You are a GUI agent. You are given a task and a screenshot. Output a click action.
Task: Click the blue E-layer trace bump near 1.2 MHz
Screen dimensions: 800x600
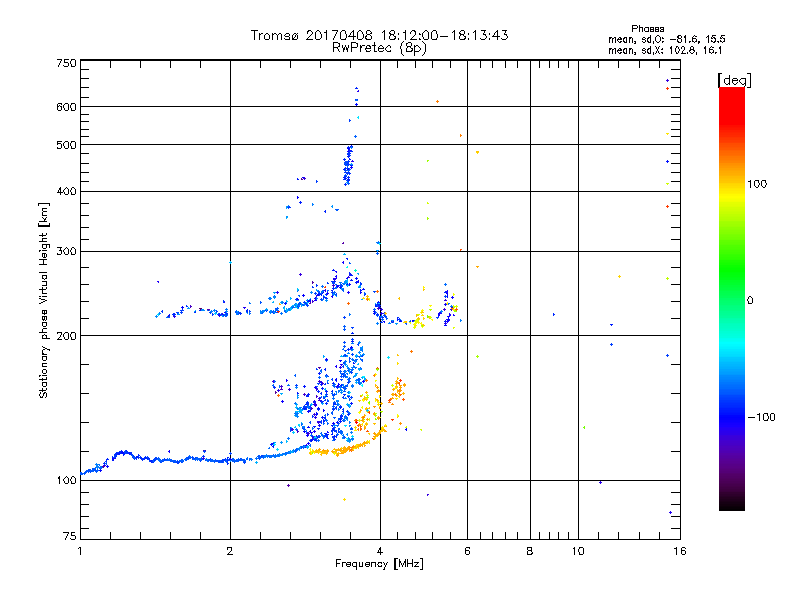(122, 453)
